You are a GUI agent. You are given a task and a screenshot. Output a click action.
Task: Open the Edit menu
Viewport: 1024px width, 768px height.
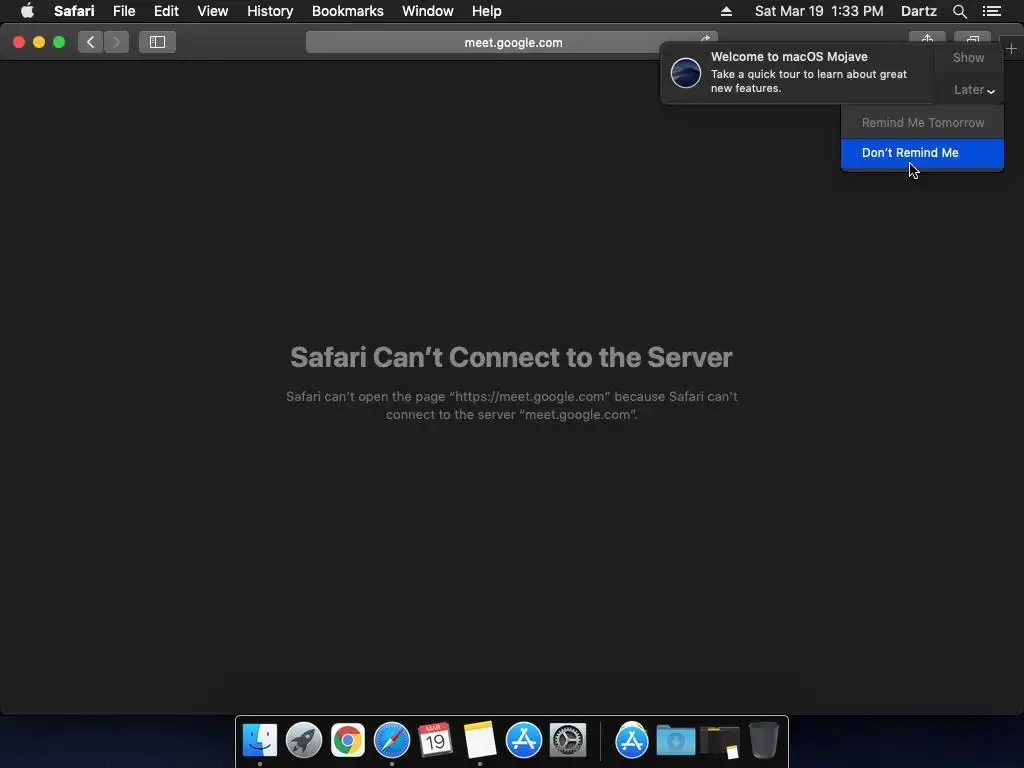(166, 11)
